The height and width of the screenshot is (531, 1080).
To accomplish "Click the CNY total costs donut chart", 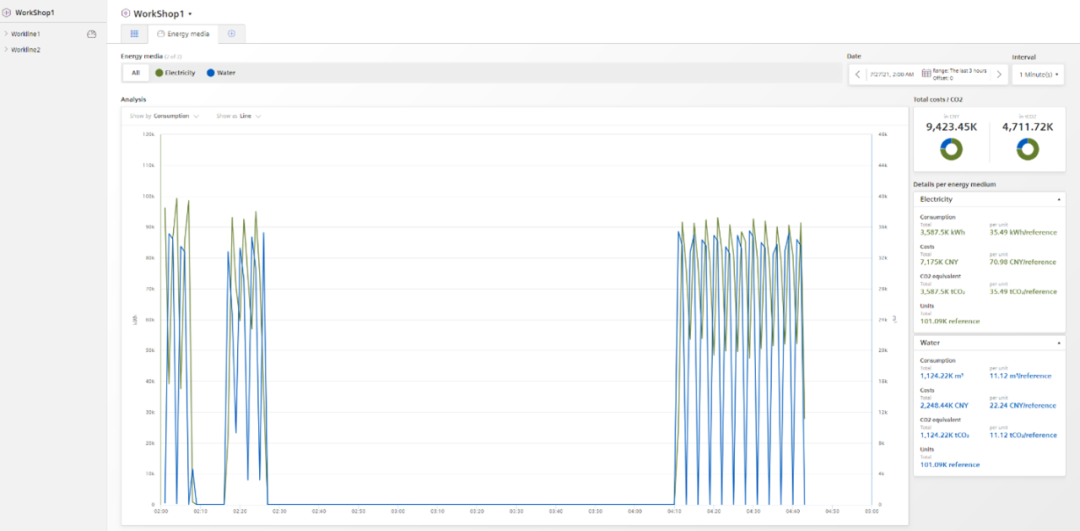I will click(950, 149).
